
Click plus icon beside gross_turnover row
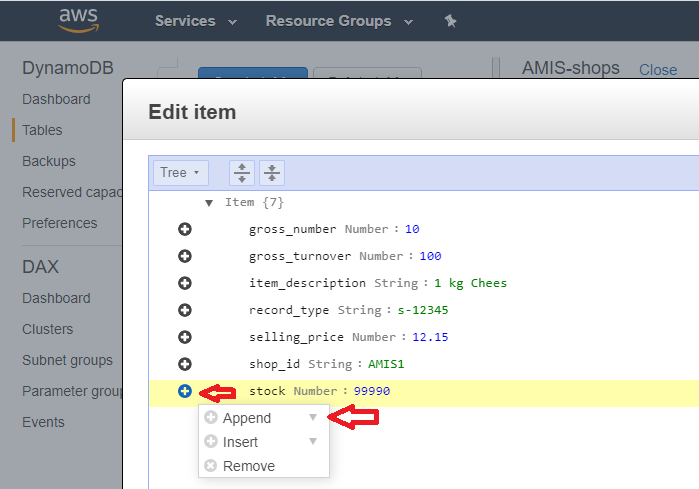tap(184, 256)
